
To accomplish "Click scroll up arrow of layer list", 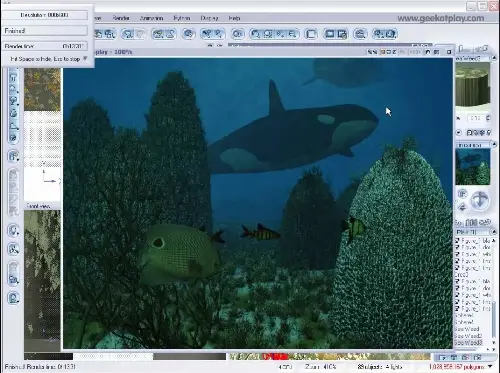I will coord(494,240).
